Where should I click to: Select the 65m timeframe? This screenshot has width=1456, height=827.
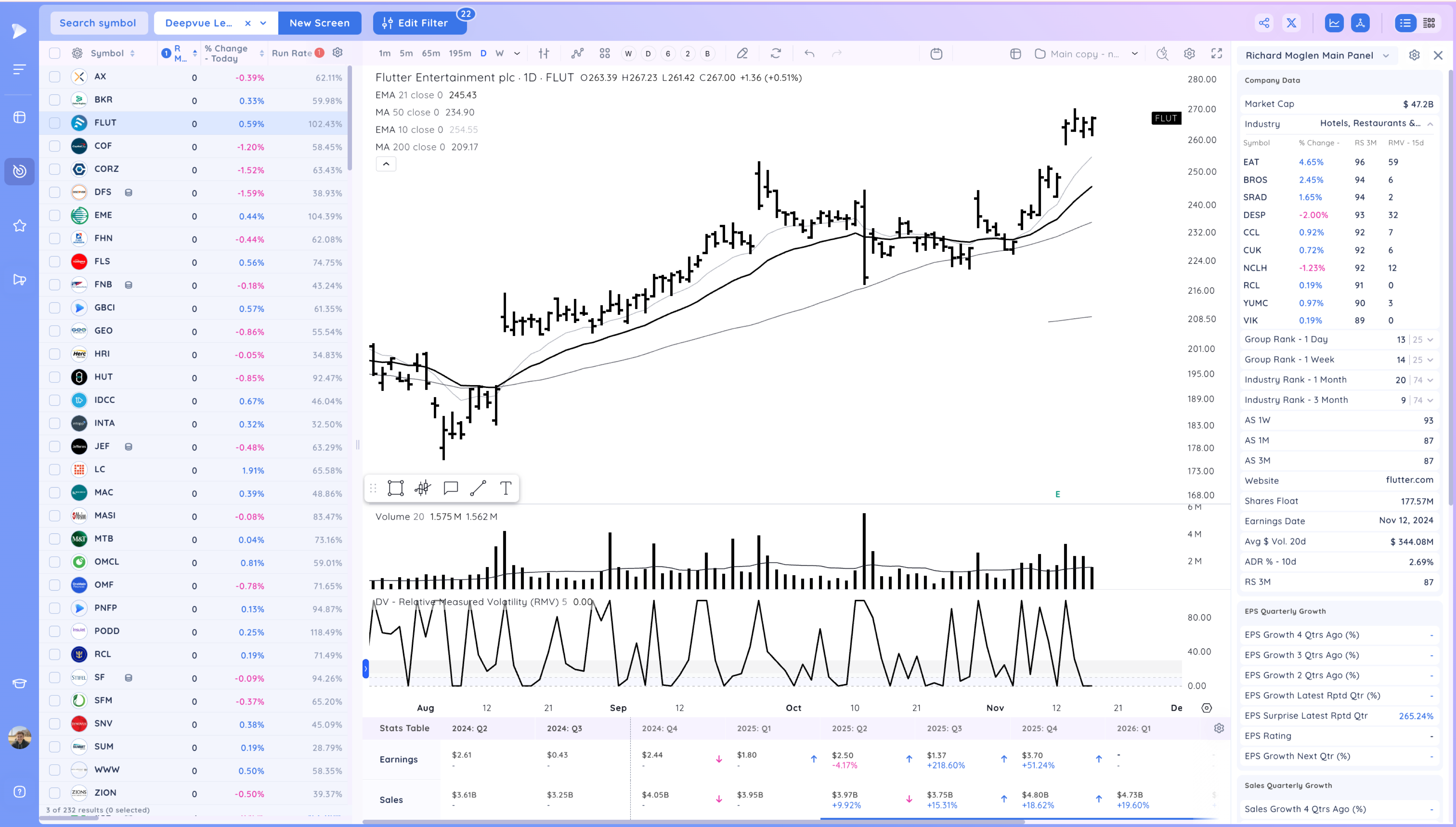tap(431, 54)
